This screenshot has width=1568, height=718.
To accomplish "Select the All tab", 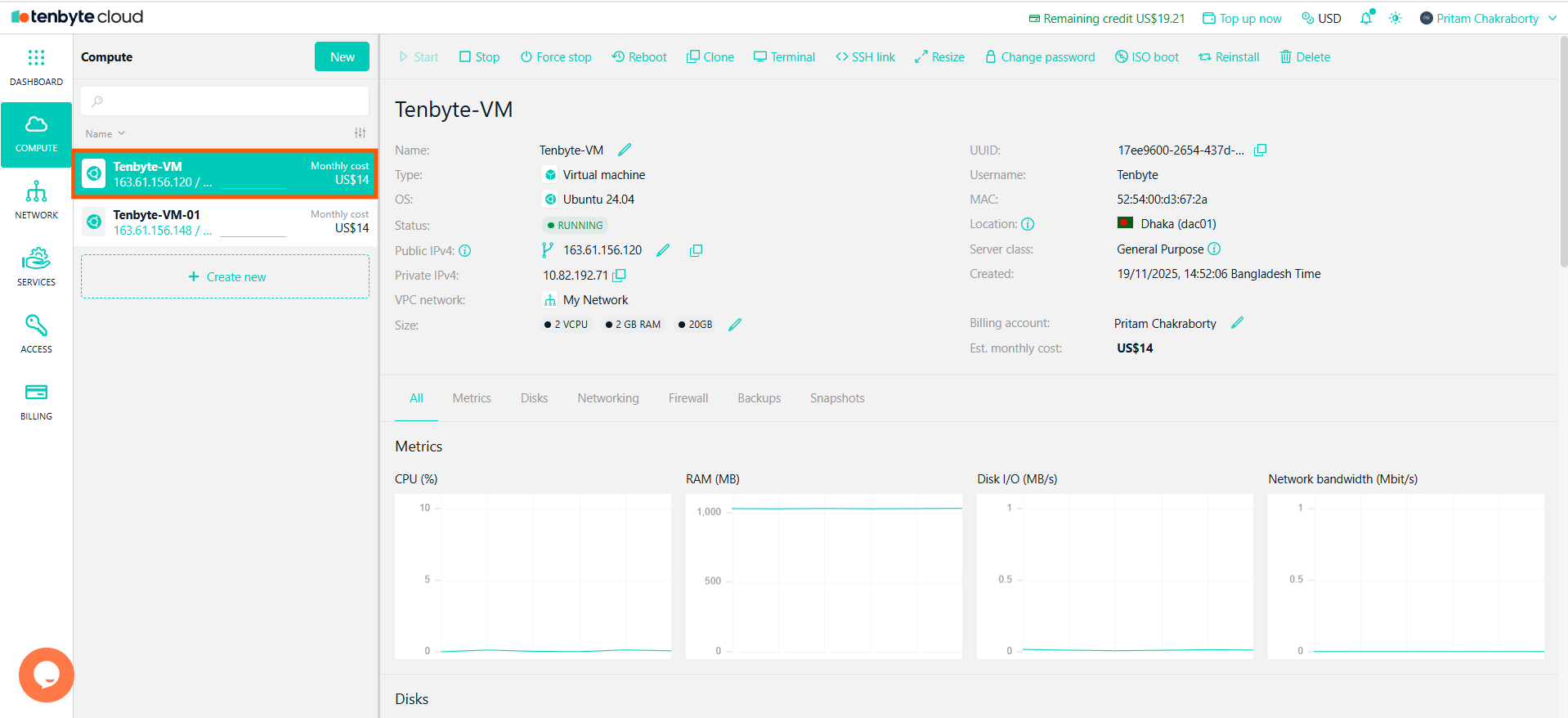I will click(x=416, y=398).
